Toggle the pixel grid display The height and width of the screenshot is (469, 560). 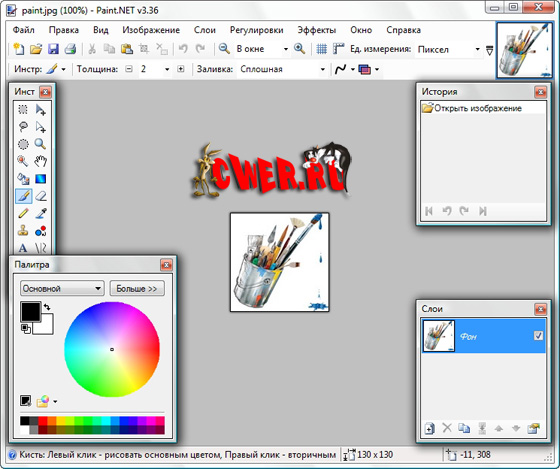pos(321,49)
